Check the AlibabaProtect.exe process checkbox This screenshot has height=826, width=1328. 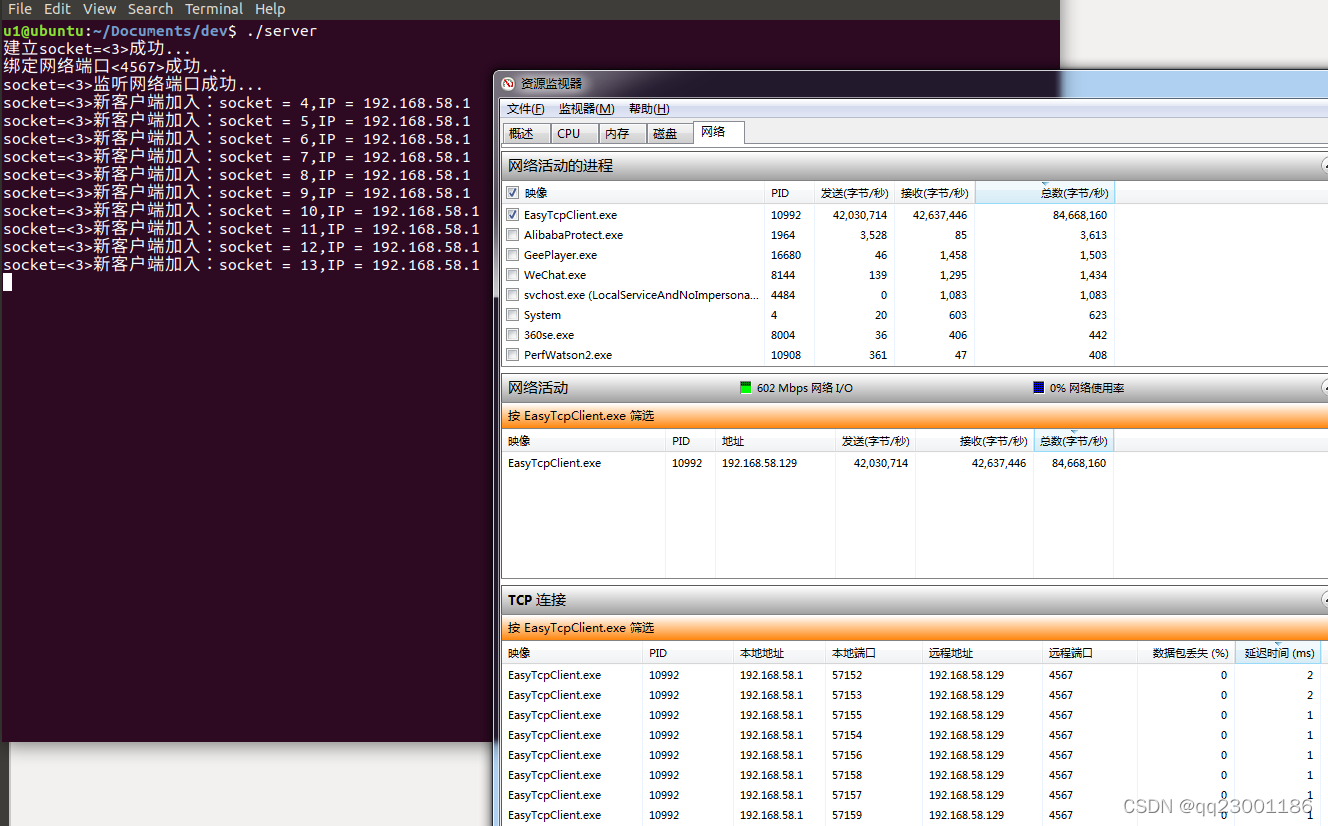point(512,235)
